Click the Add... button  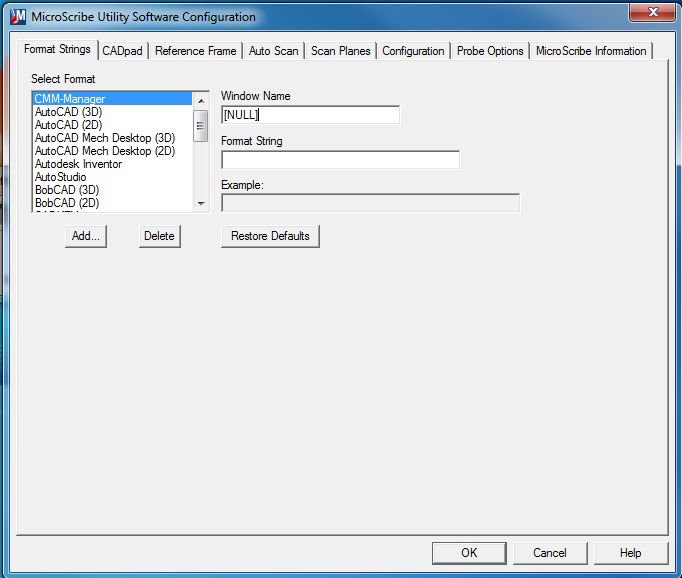coord(86,236)
